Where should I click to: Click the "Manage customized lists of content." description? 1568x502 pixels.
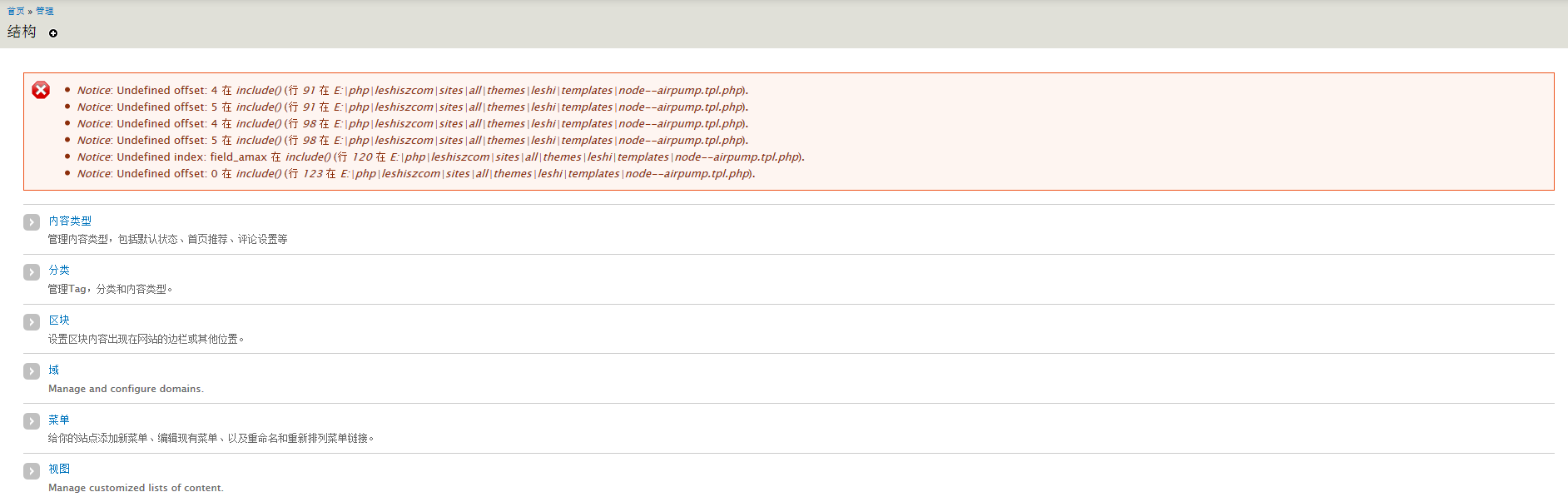coord(136,488)
